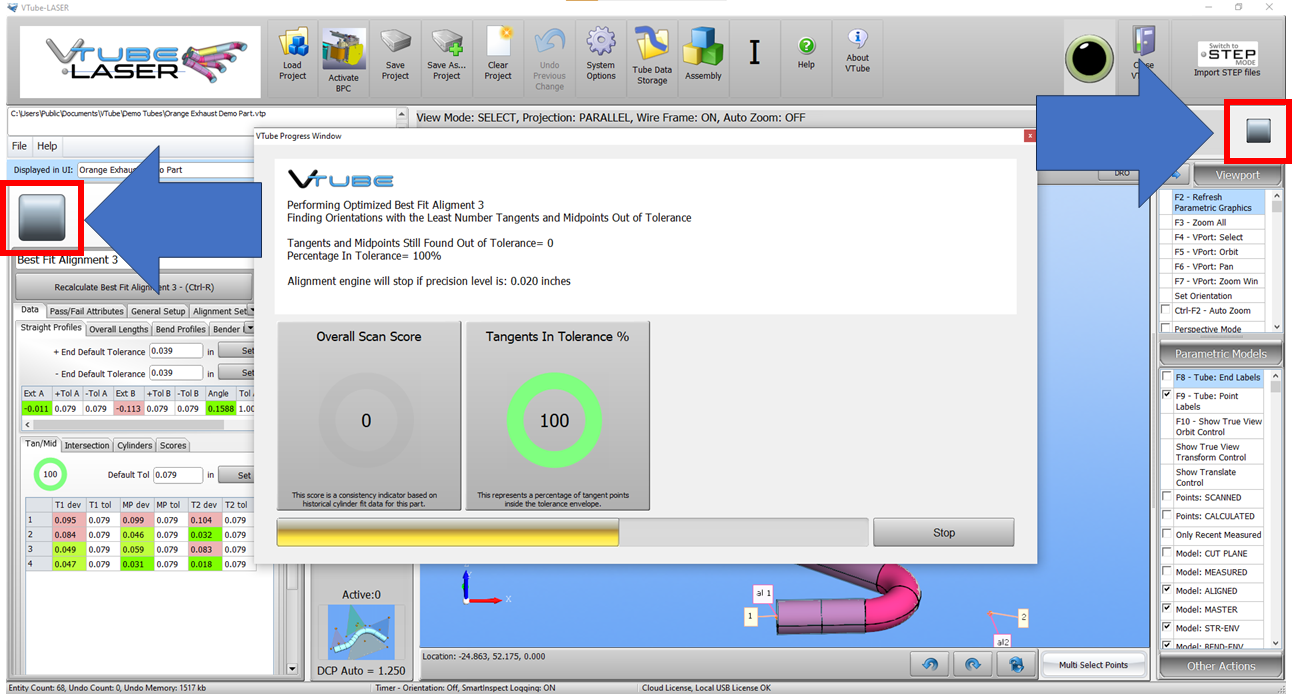
Task: Toggle Ctrl-F2 Auto Zoom checkbox
Action: [x=1166, y=311]
